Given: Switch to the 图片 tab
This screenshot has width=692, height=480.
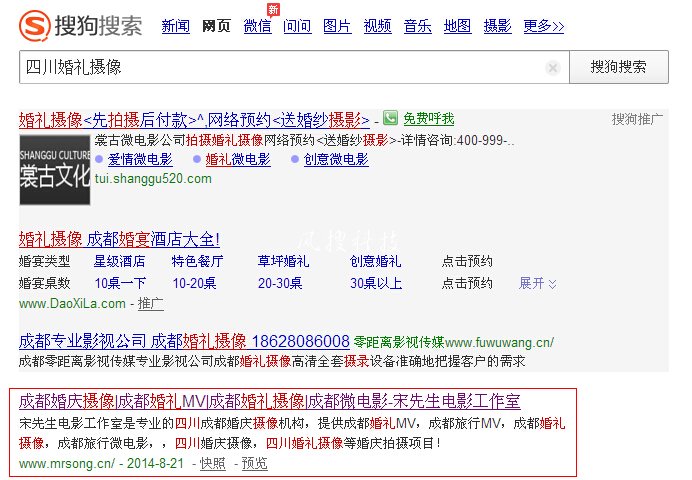Looking at the screenshot, I should coord(337,26).
